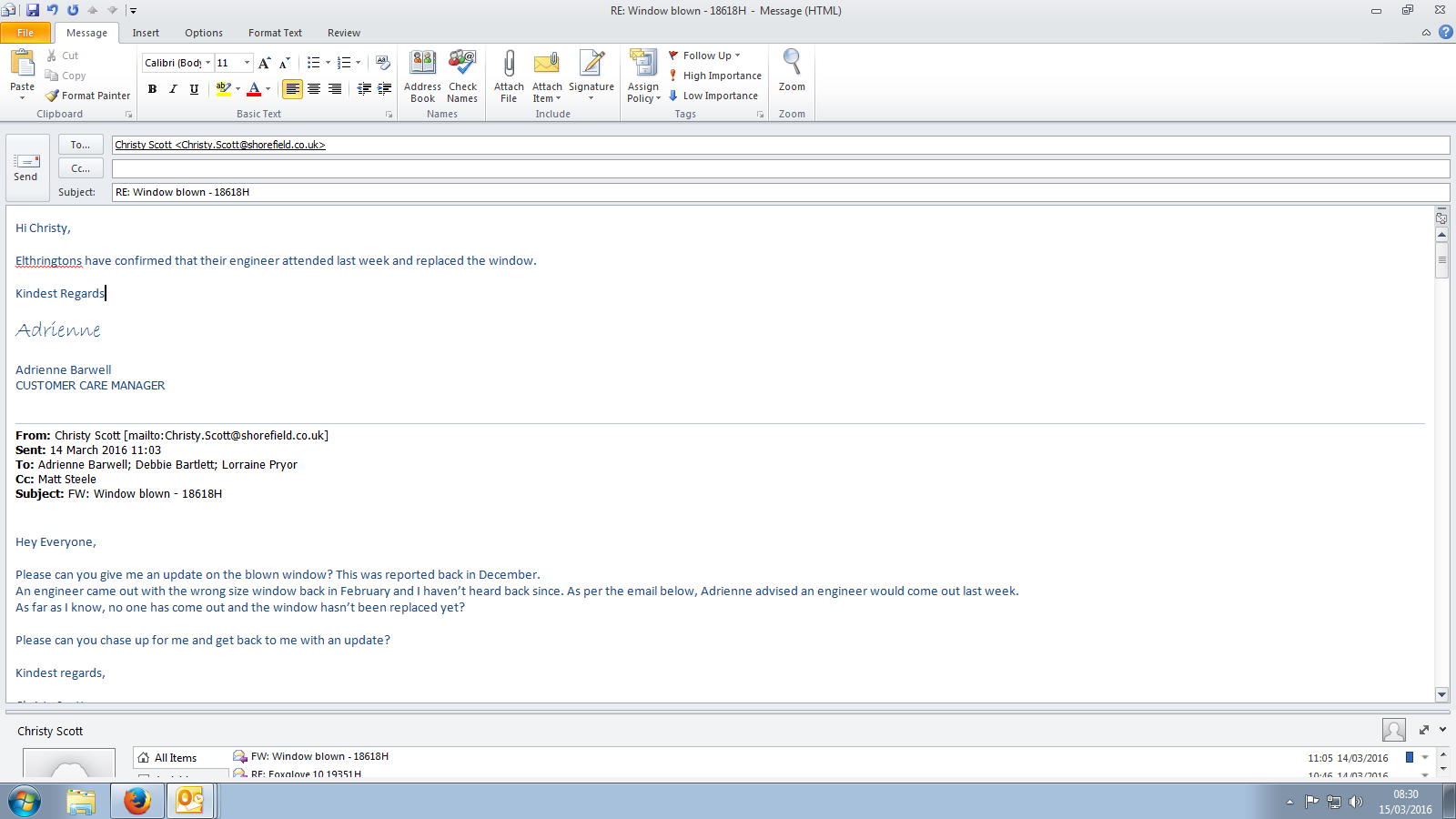The width and height of the screenshot is (1456, 819).
Task: Switch to the Format Text tab
Action: [275, 33]
